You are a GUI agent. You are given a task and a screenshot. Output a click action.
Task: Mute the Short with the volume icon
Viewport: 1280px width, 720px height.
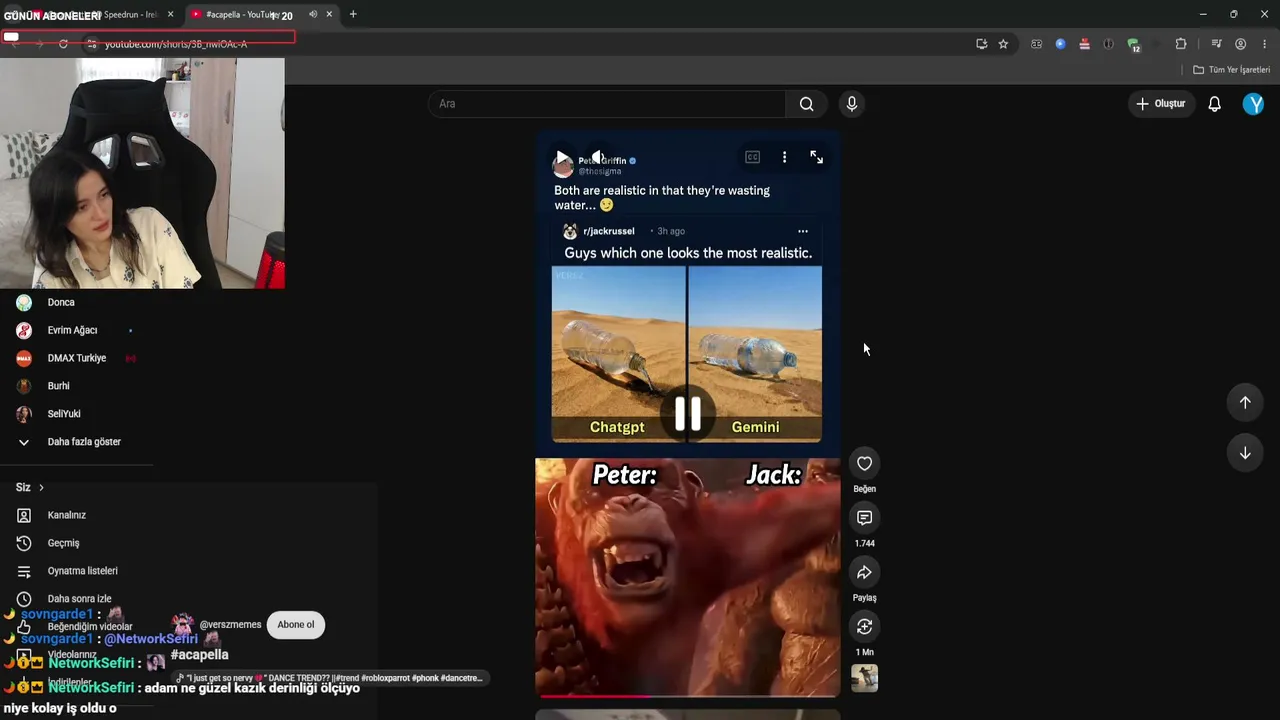coord(598,158)
